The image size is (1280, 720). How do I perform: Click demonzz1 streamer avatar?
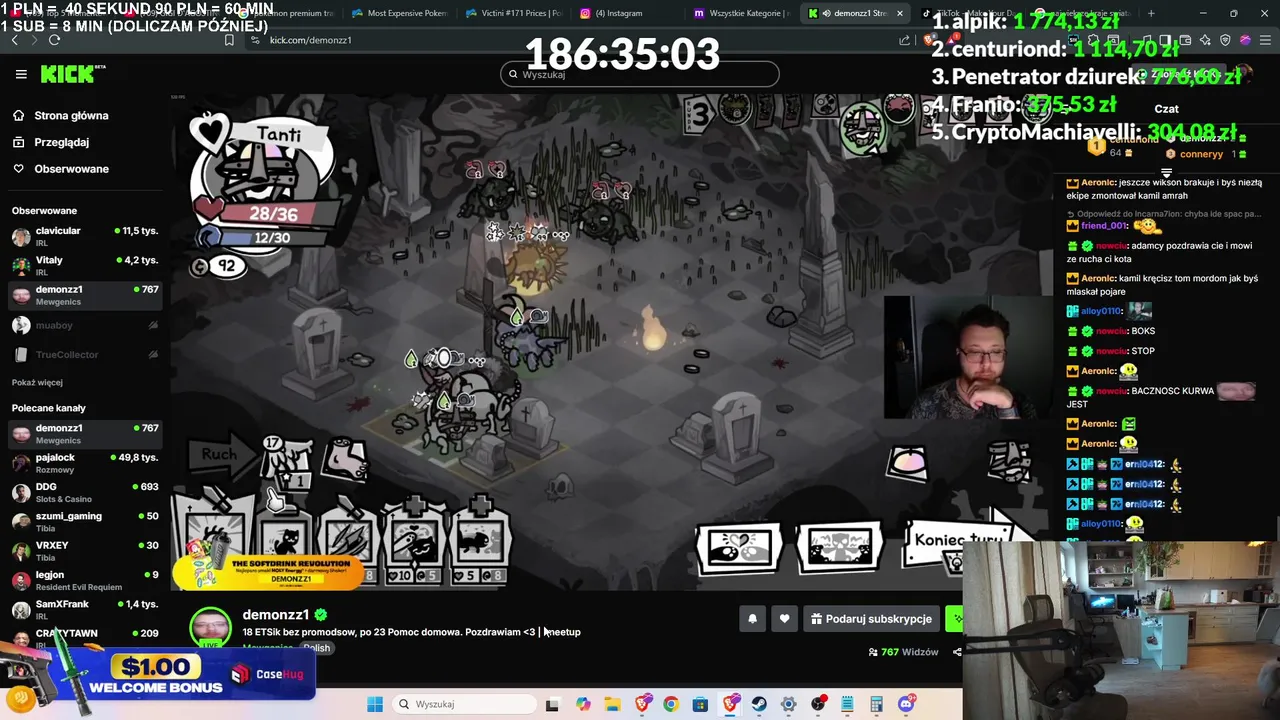click(211, 627)
